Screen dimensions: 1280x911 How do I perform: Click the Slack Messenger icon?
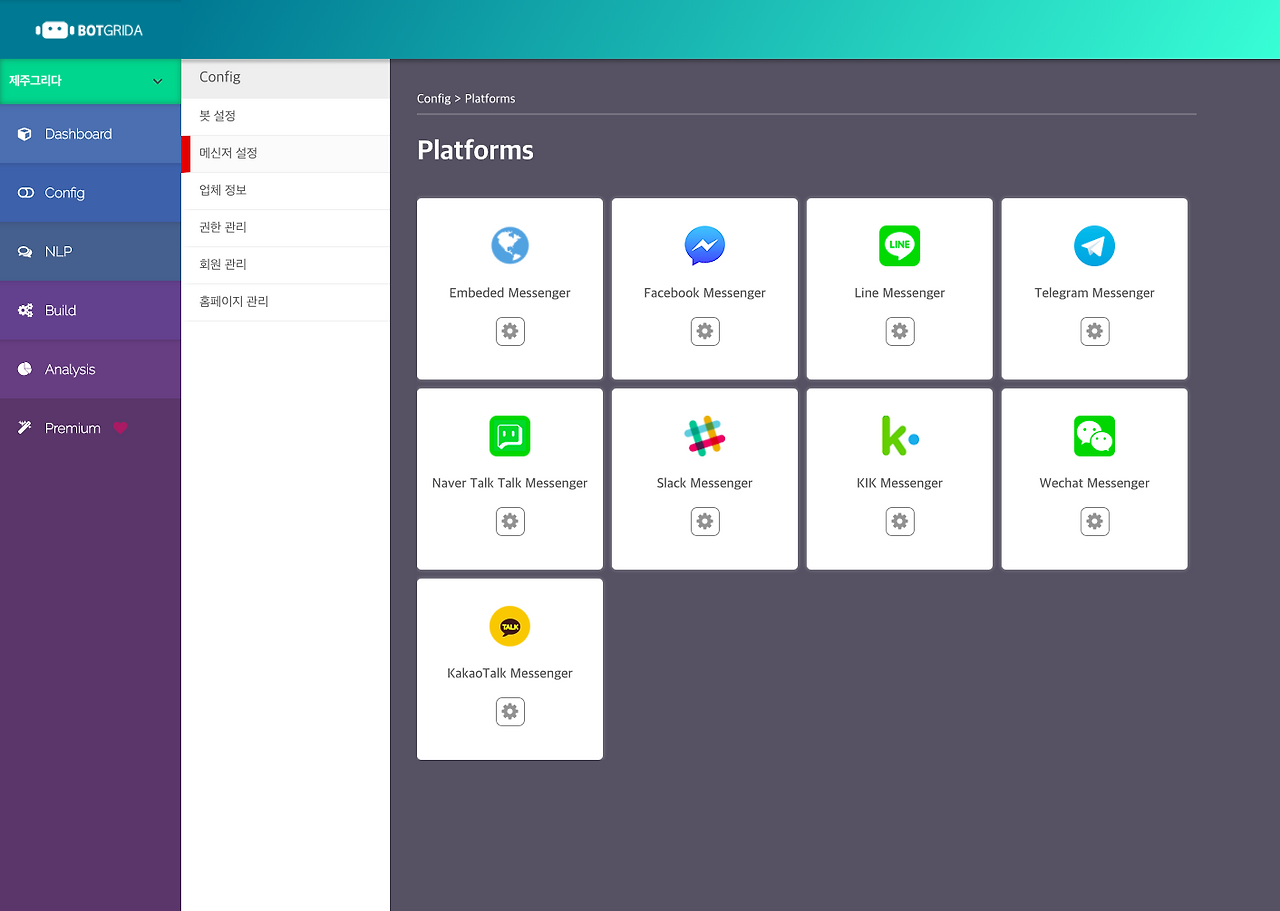(x=704, y=435)
